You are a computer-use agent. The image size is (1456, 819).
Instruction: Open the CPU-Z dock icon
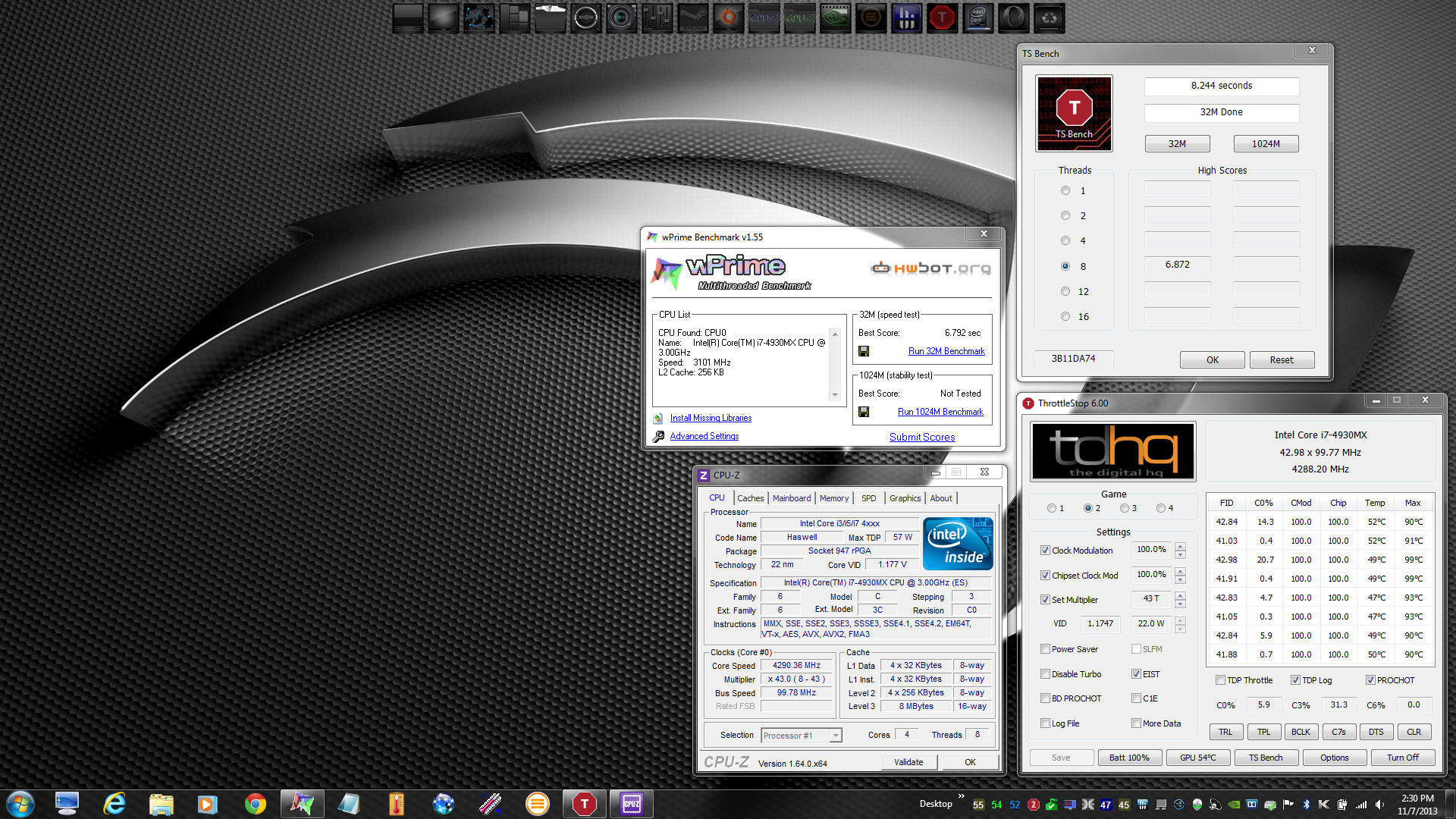coord(764,17)
